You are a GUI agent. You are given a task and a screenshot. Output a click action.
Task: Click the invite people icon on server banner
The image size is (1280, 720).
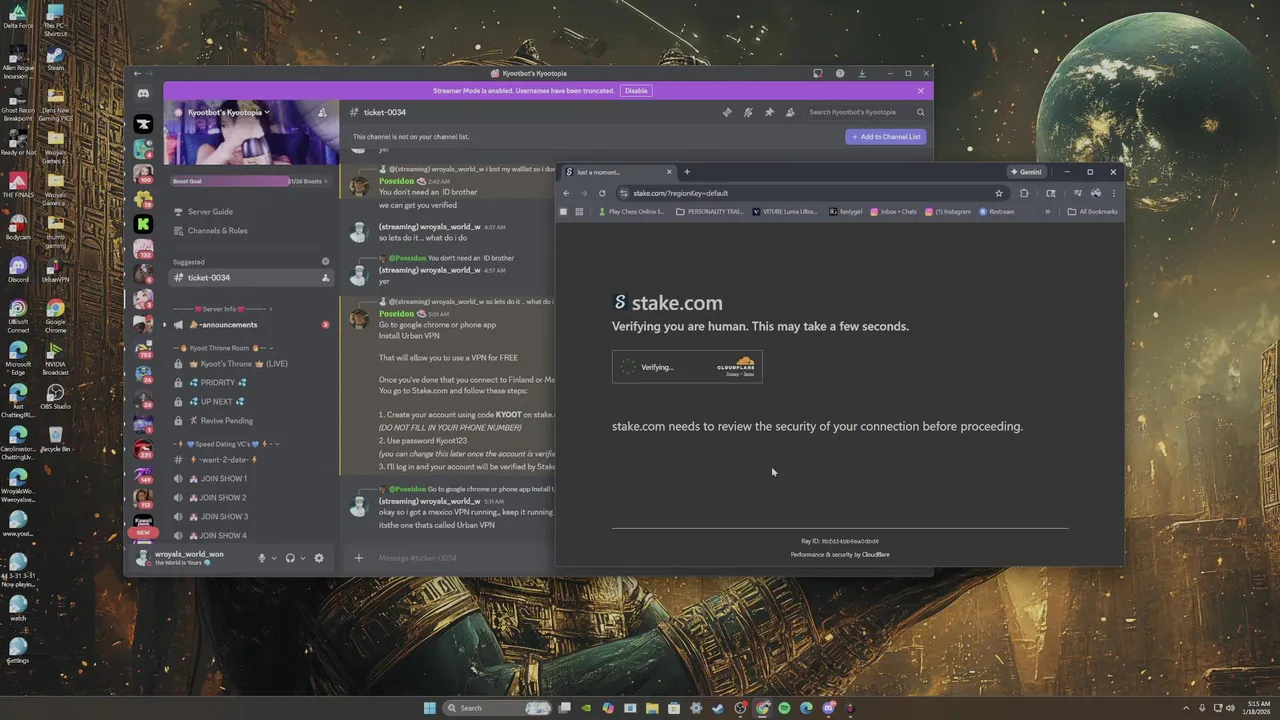click(322, 112)
